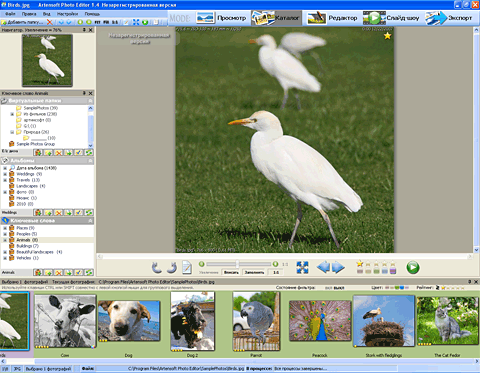Open the Parrot thumbnail

point(256,322)
